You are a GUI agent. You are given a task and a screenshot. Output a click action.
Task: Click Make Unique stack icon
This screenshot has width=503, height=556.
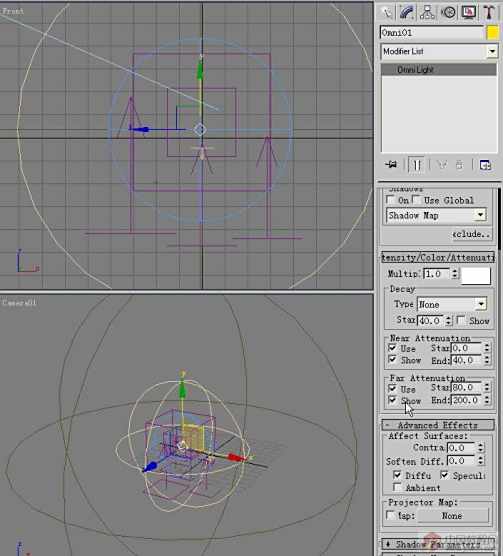[x=442, y=165]
